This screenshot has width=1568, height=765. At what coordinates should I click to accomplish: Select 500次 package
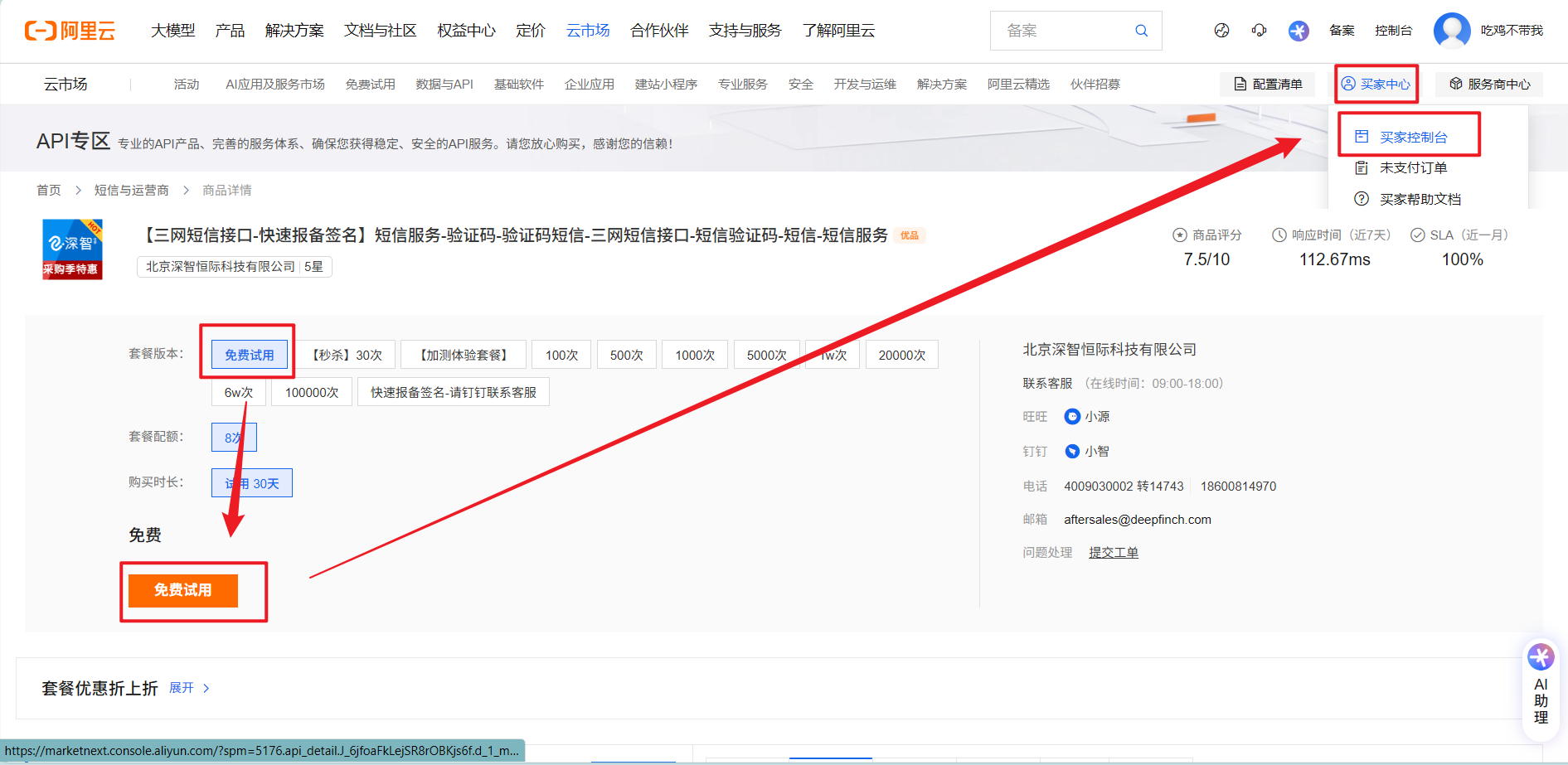[627, 354]
